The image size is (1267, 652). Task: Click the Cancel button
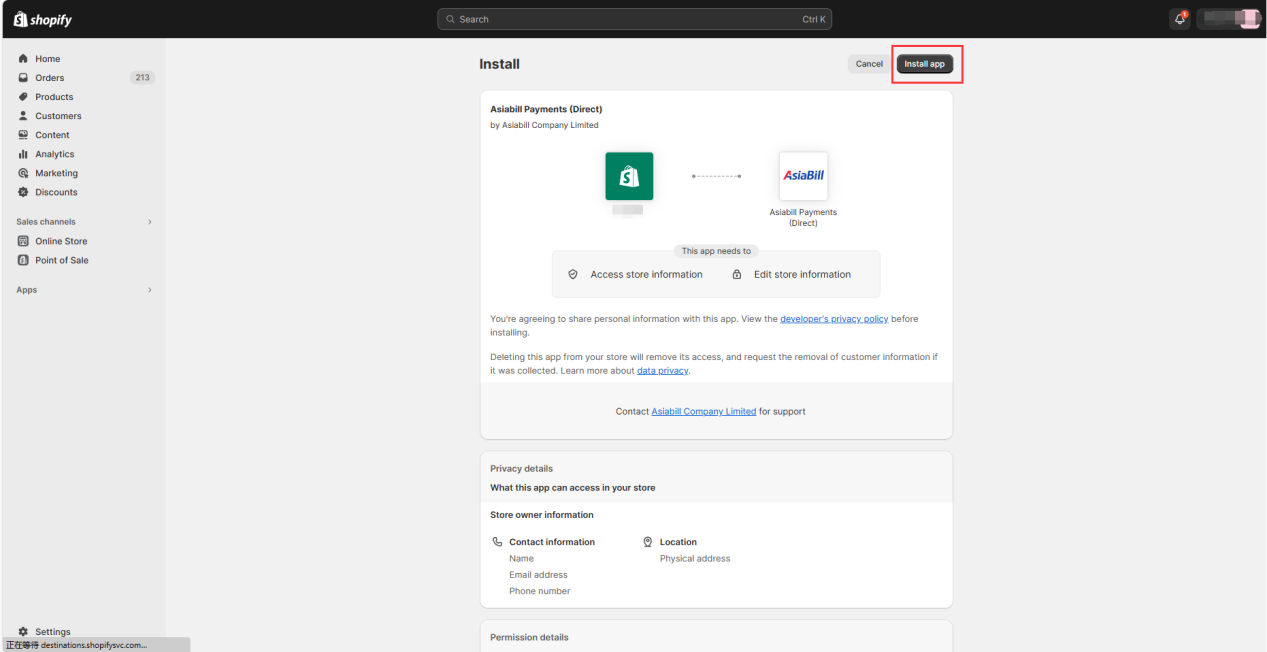[x=869, y=64]
